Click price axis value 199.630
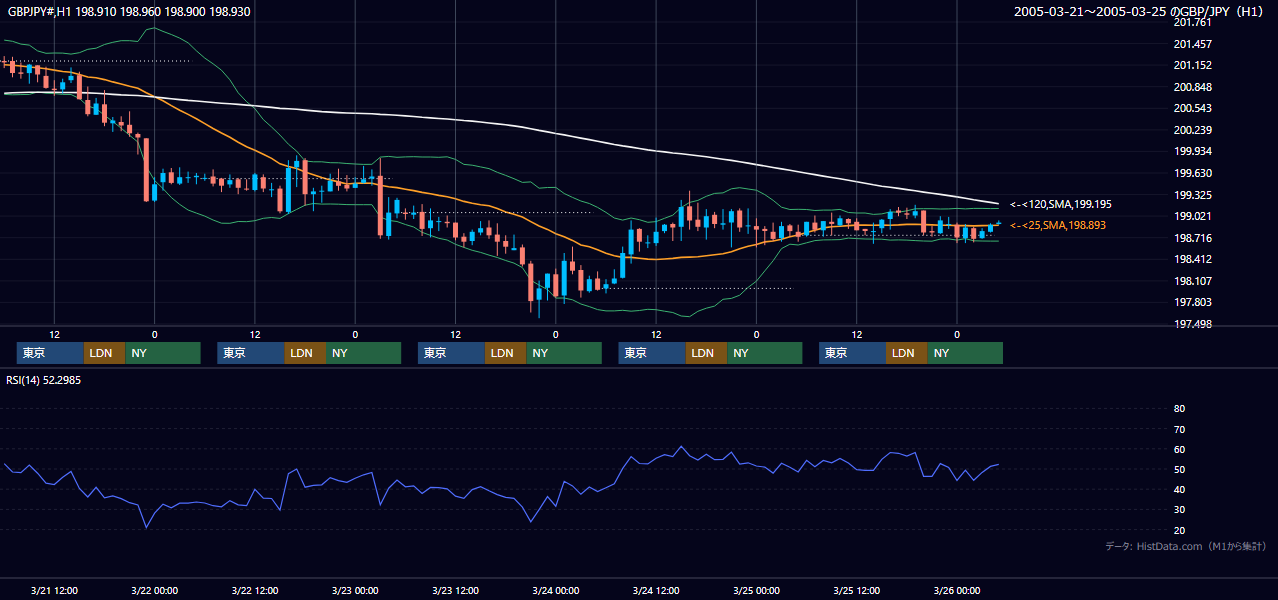 [1192, 173]
